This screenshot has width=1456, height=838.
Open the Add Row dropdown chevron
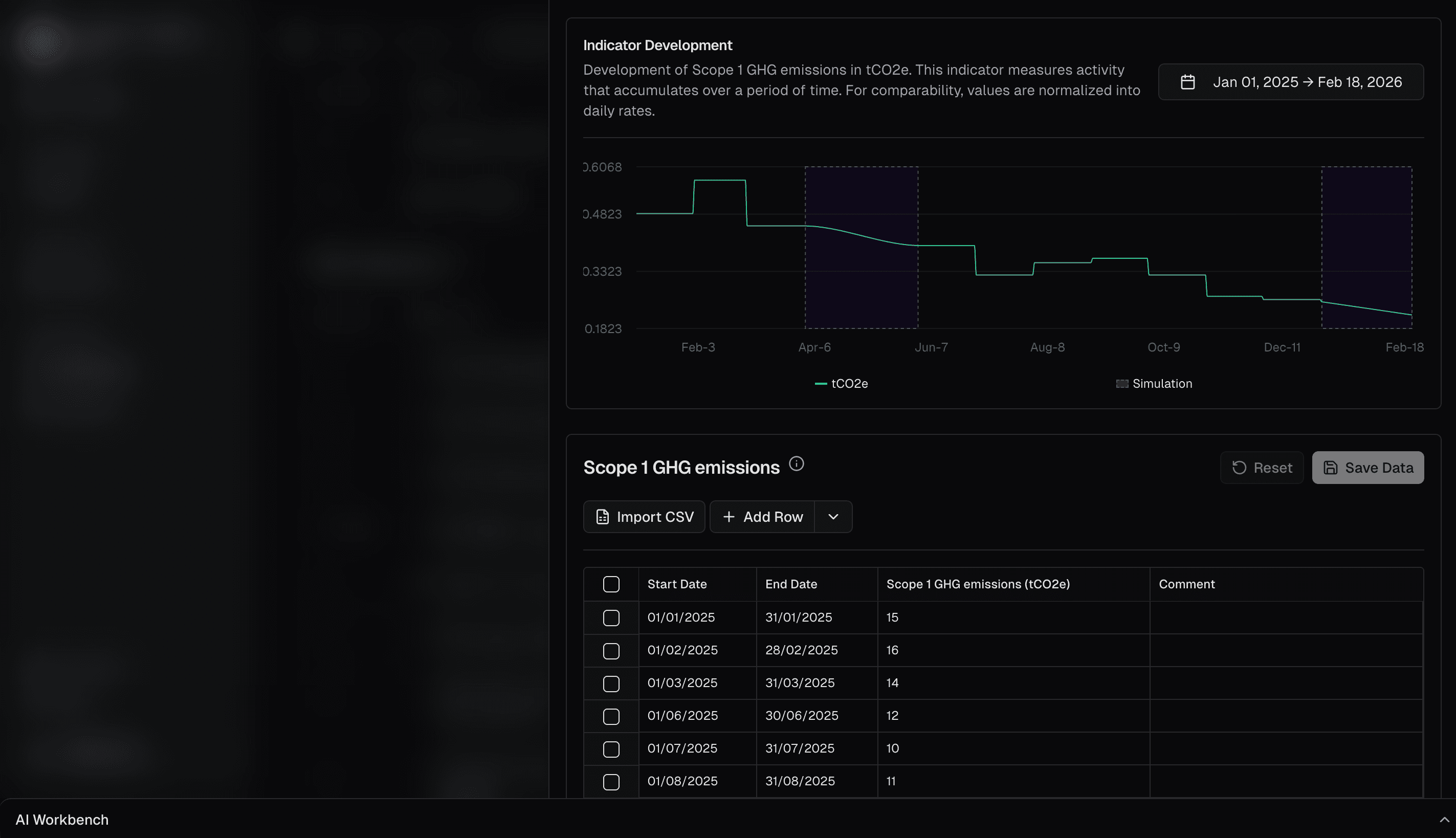833,516
